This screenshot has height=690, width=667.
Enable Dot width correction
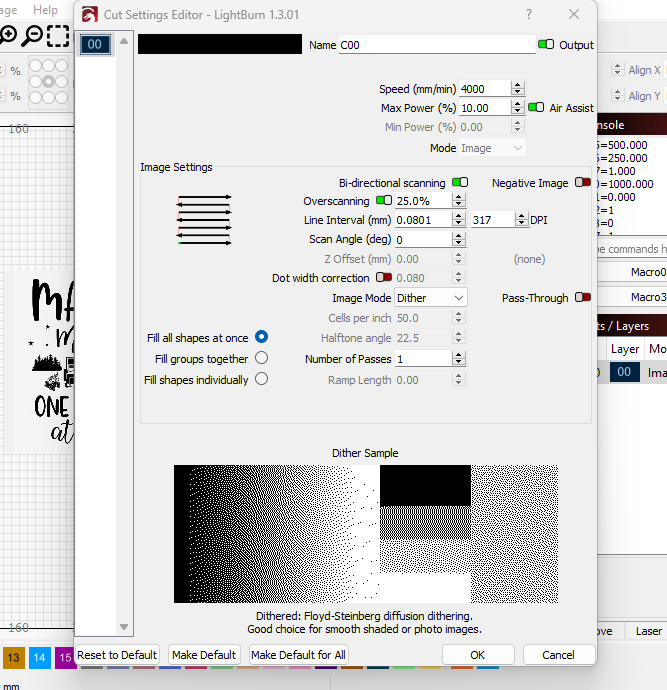tap(384, 278)
